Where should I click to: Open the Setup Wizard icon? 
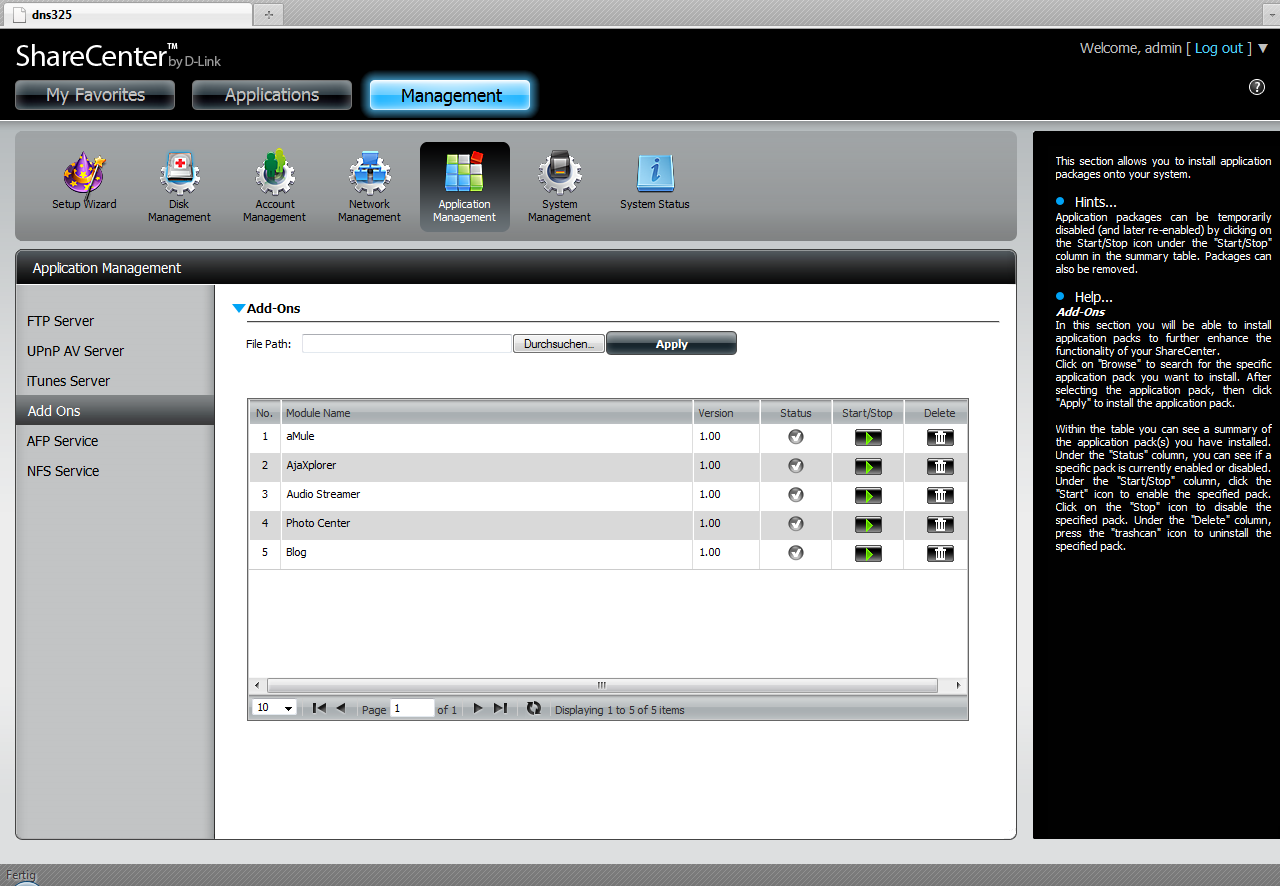coord(84,178)
